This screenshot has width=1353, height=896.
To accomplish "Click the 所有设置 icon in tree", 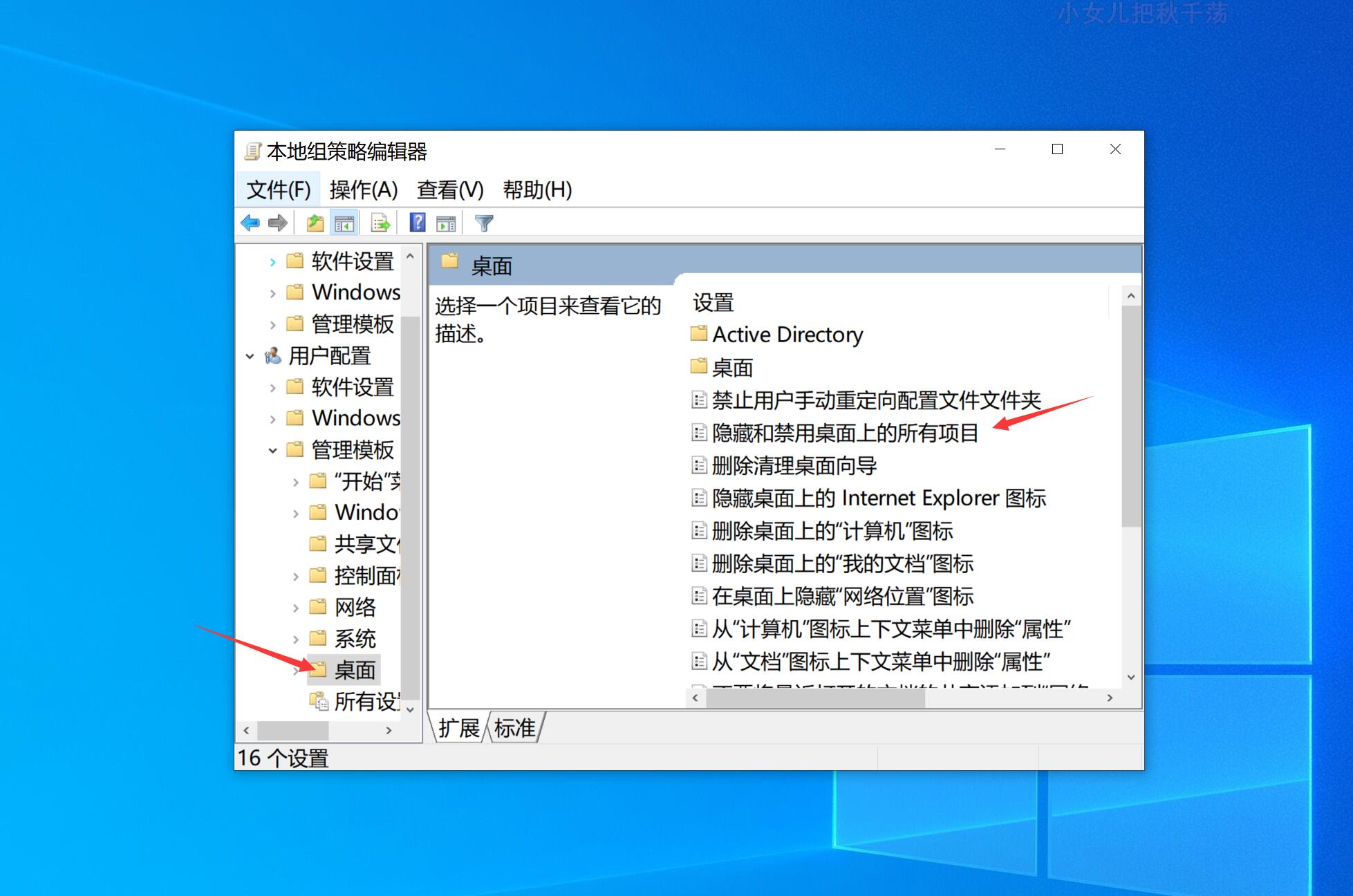I will click(319, 702).
